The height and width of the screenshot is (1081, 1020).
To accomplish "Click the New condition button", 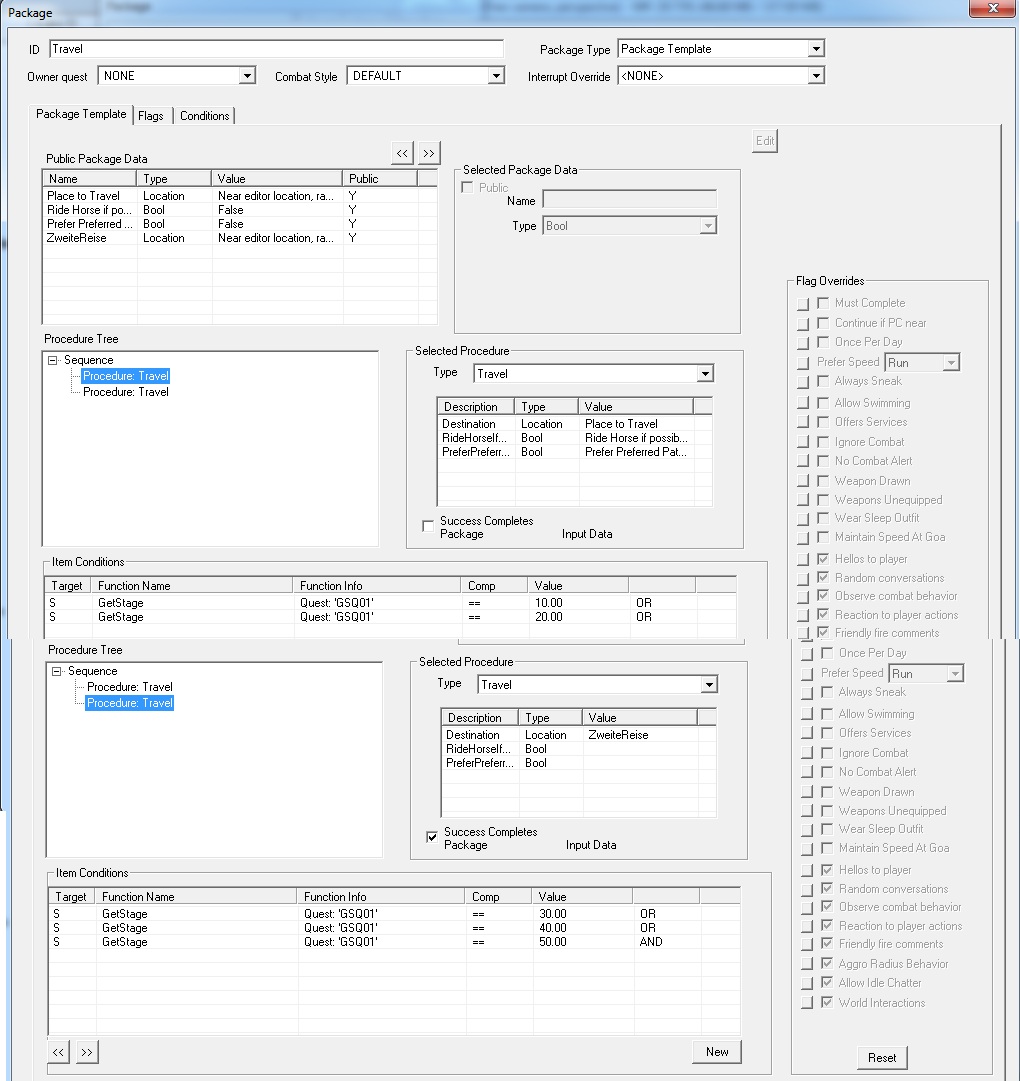I will coord(717,1051).
